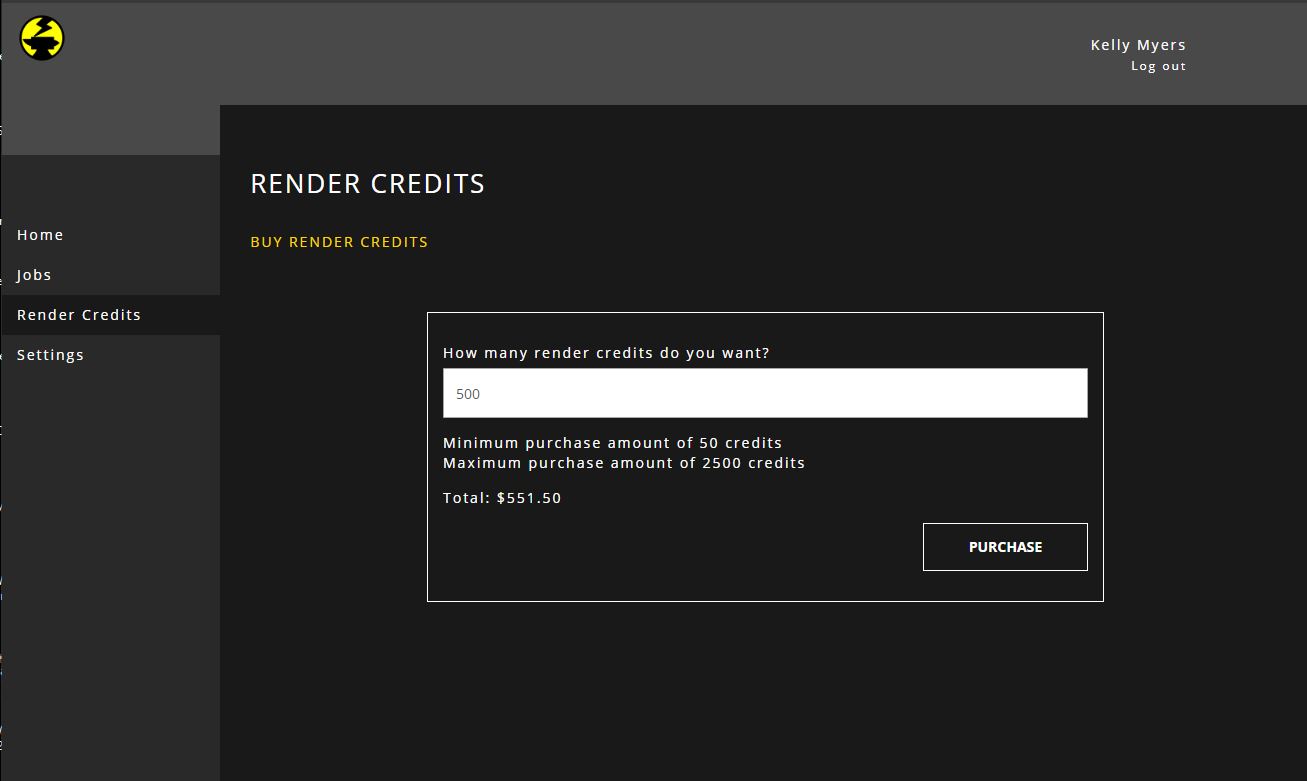Viewport: 1307px width, 781px height.
Task: Click the gray block beneath the logo
Action: click(110, 130)
